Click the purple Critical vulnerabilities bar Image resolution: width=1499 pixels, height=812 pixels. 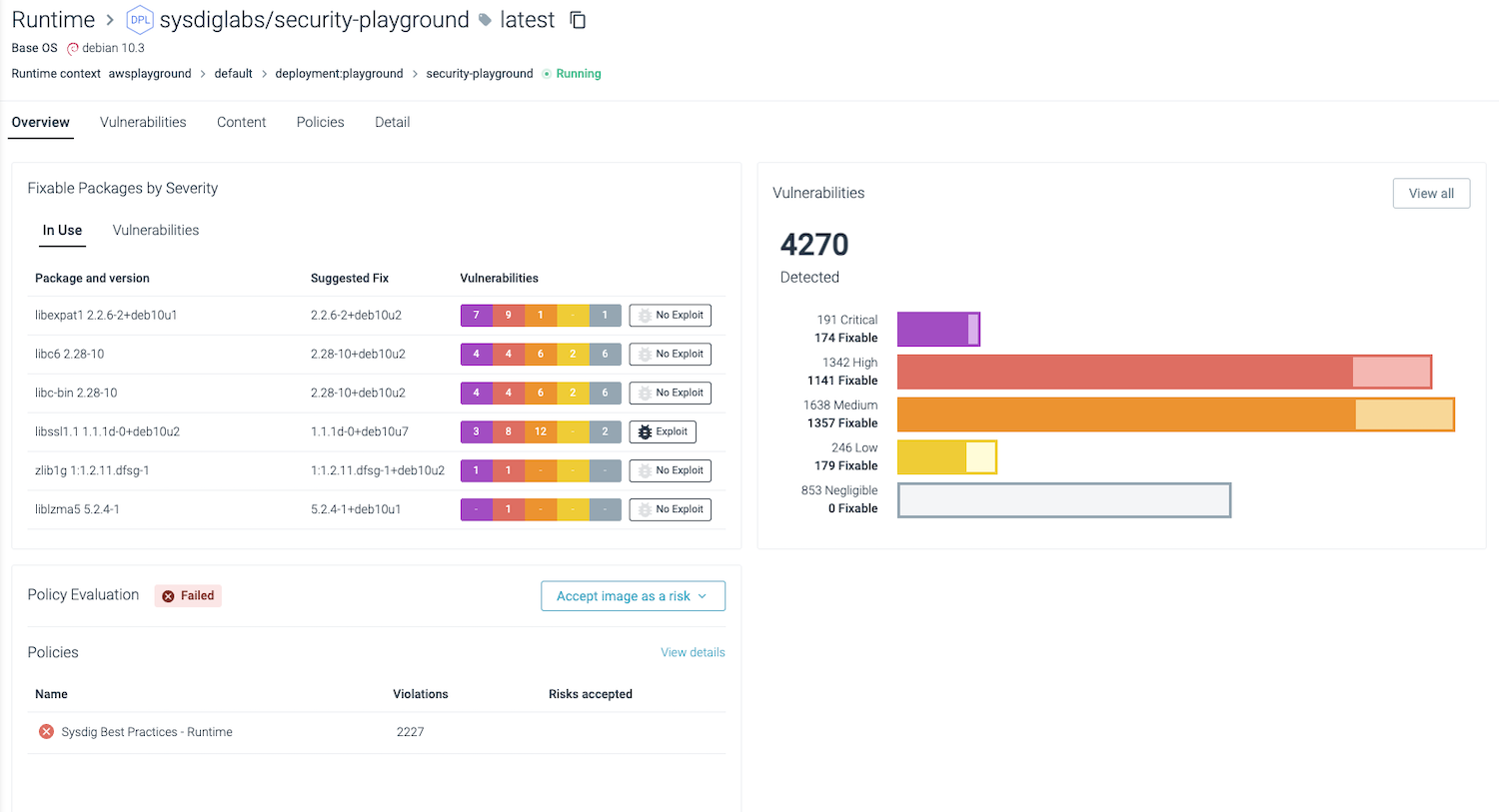pos(938,330)
